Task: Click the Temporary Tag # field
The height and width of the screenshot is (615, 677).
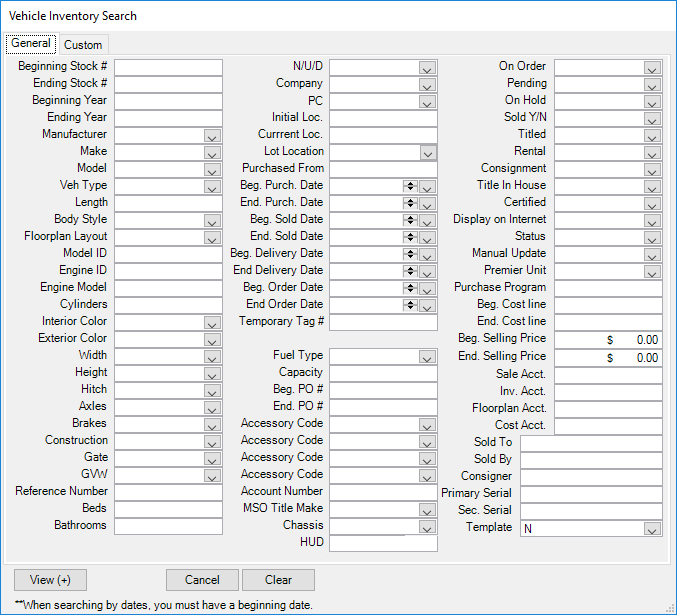Action: pos(383,323)
